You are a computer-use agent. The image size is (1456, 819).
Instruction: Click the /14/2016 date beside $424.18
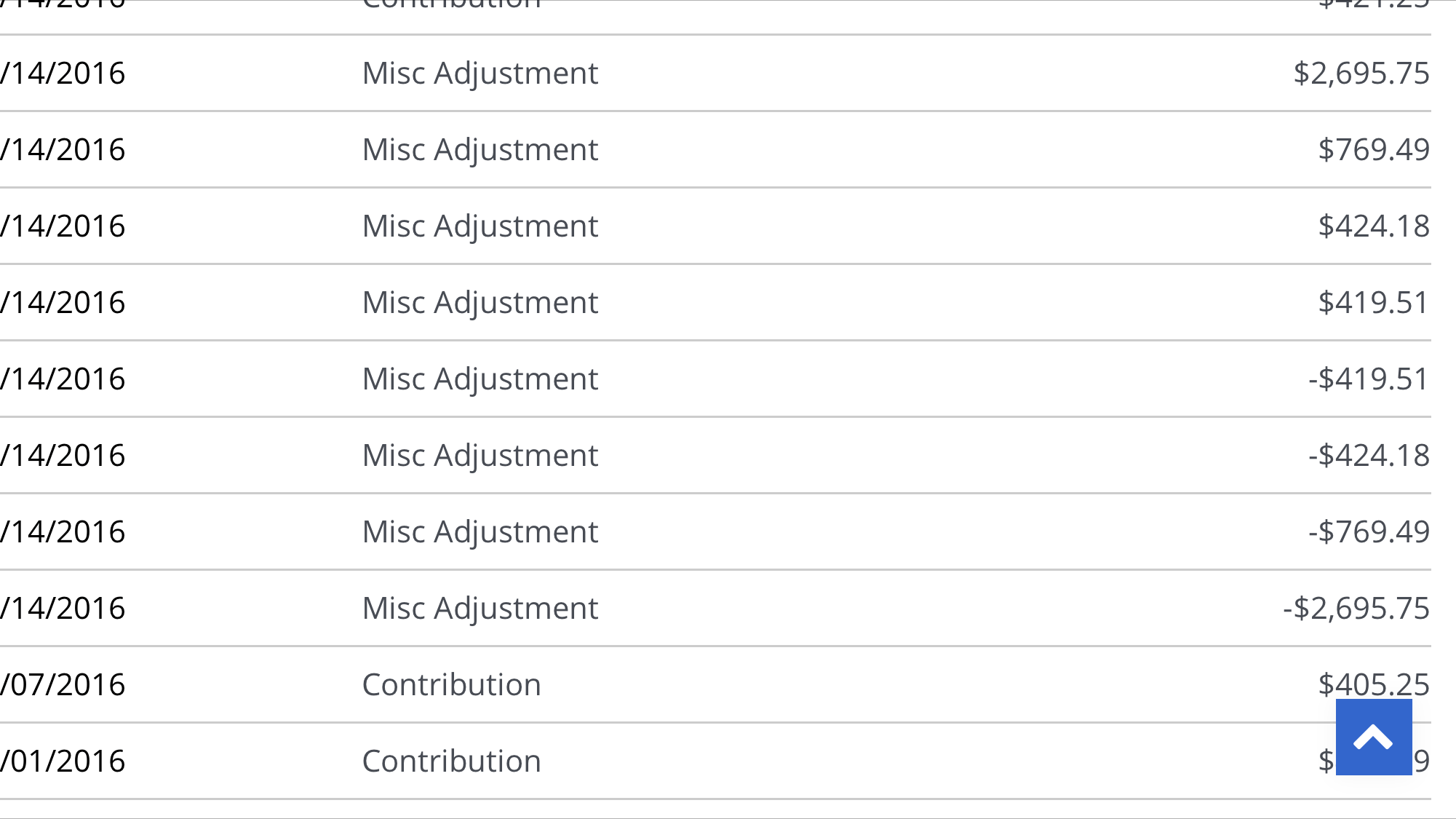click(63, 226)
